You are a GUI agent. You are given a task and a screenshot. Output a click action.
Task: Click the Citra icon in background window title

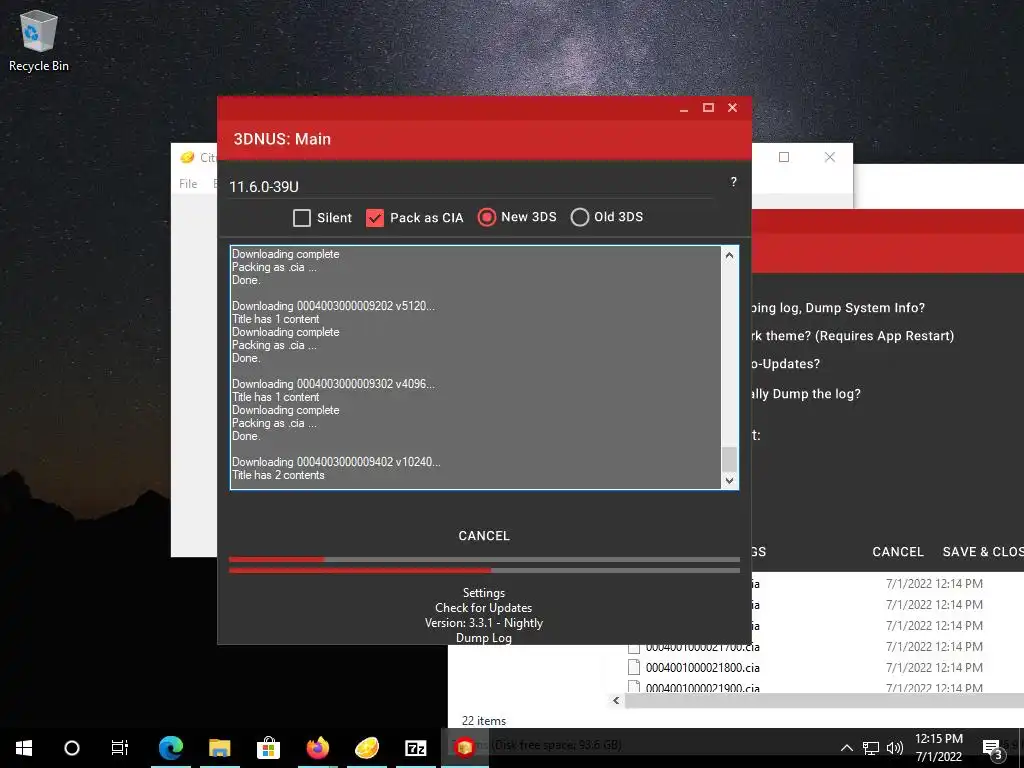(x=187, y=157)
